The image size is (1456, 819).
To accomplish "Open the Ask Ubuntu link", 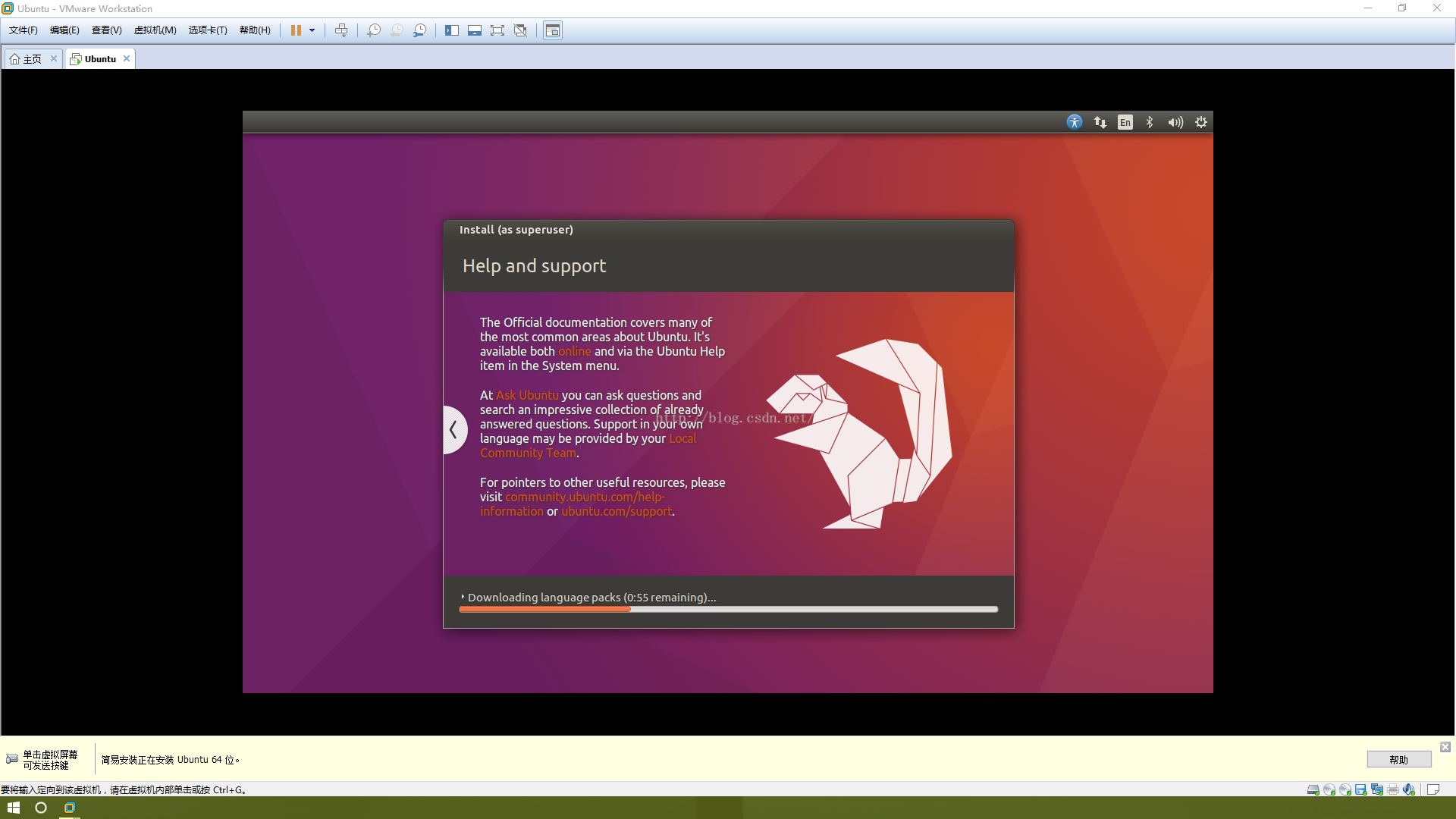I will [x=527, y=395].
